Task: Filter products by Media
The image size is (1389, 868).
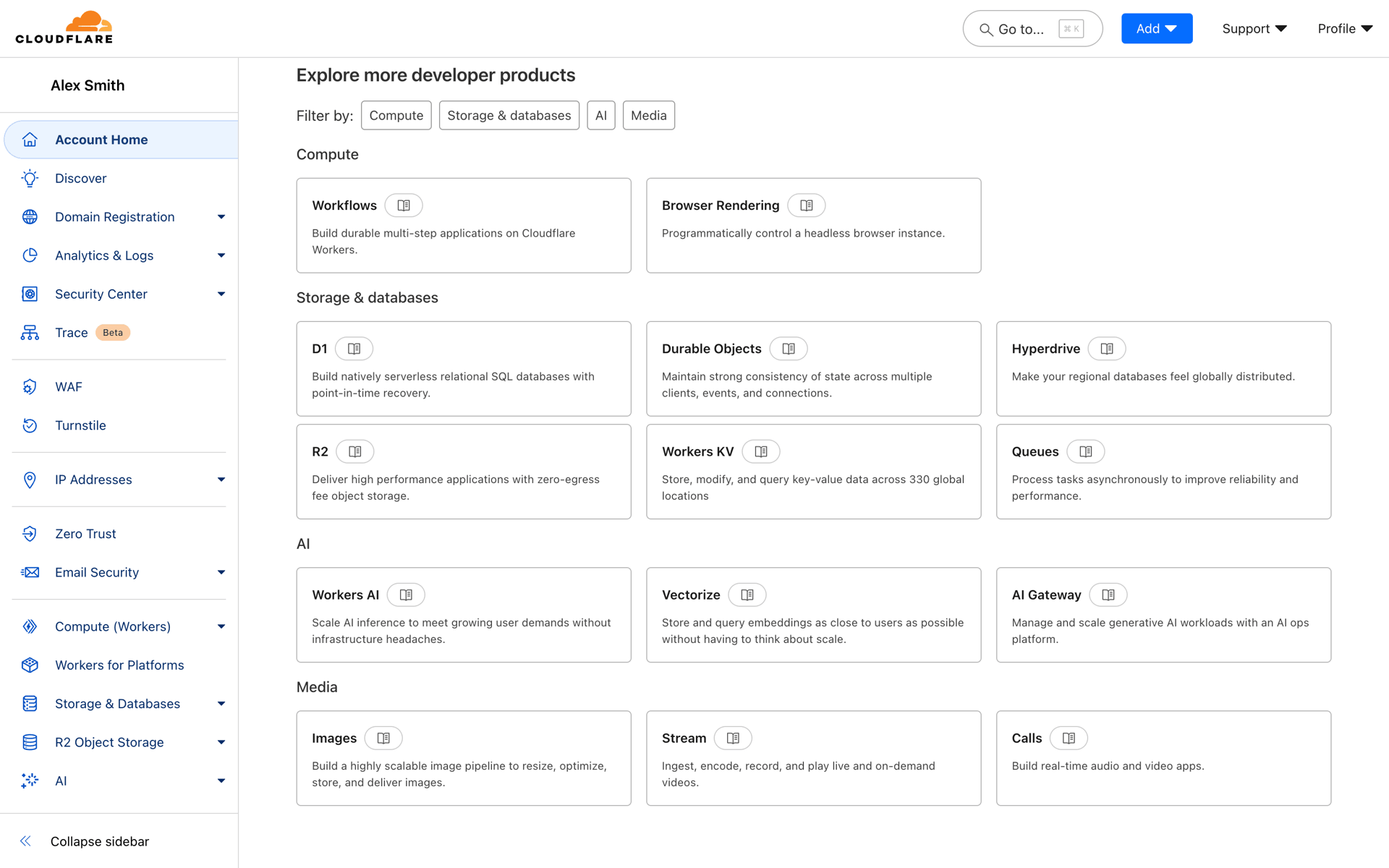Action: [649, 116]
